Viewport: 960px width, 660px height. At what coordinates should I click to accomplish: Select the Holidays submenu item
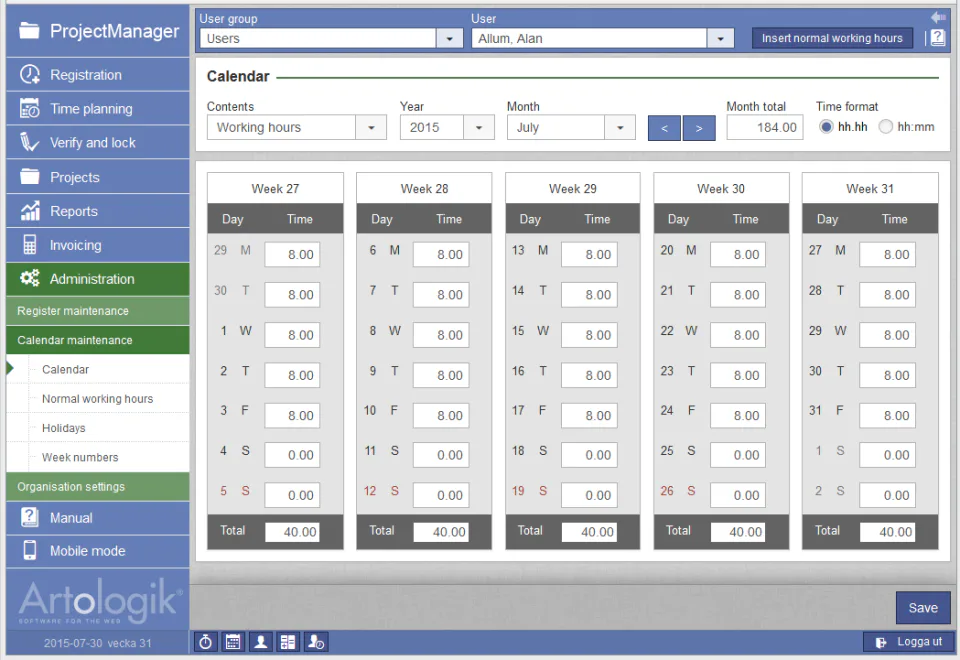pos(64,428)
